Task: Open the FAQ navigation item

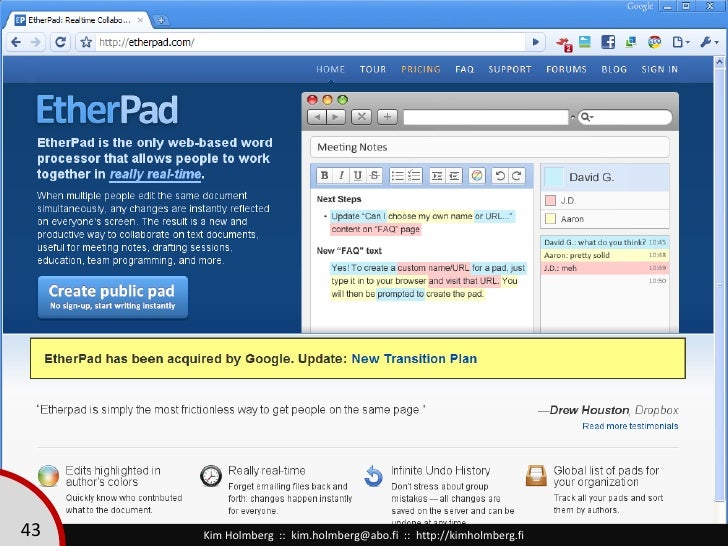Action: 464,69
